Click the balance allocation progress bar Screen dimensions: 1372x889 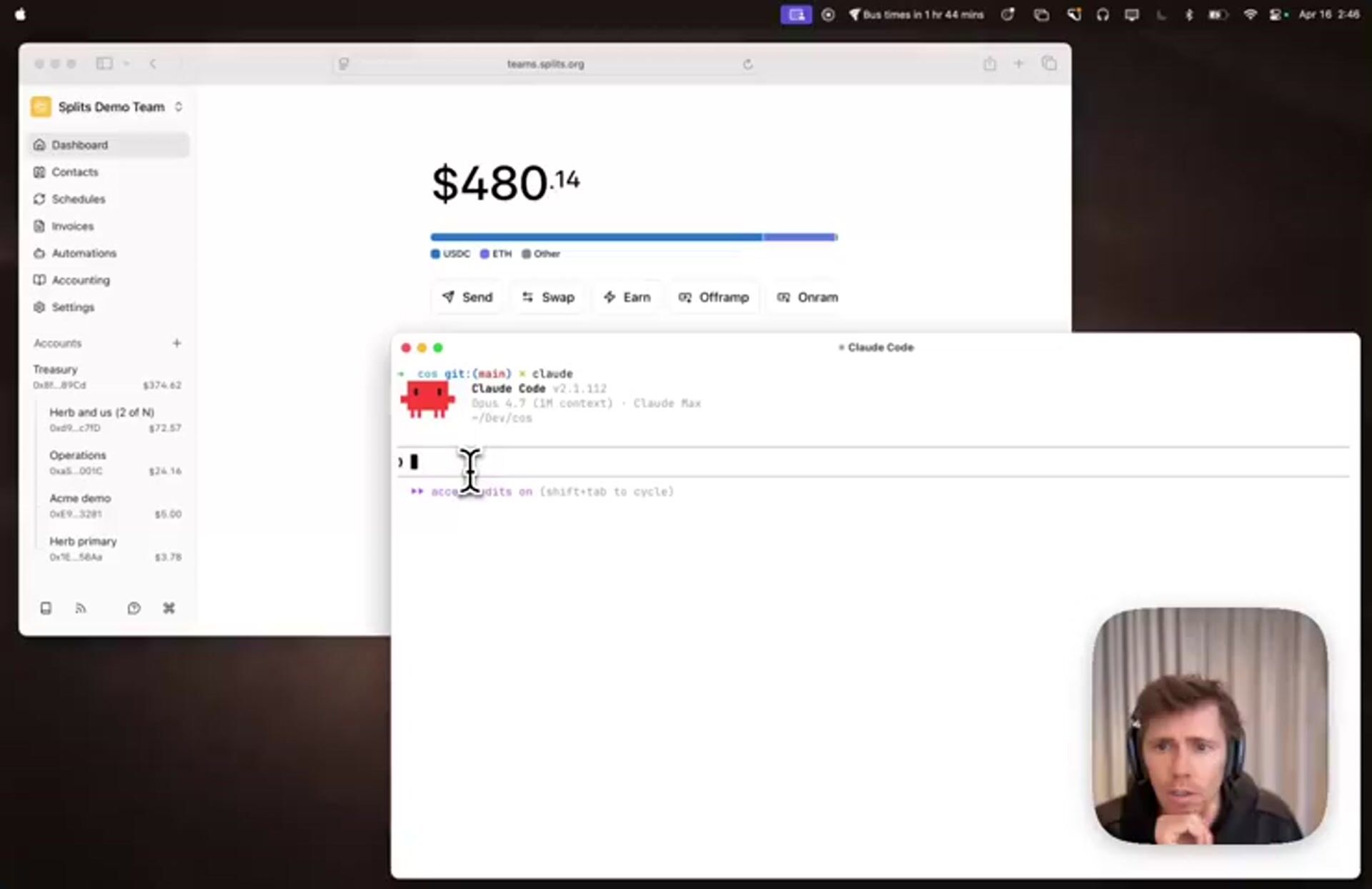click(x=633, y=237)
